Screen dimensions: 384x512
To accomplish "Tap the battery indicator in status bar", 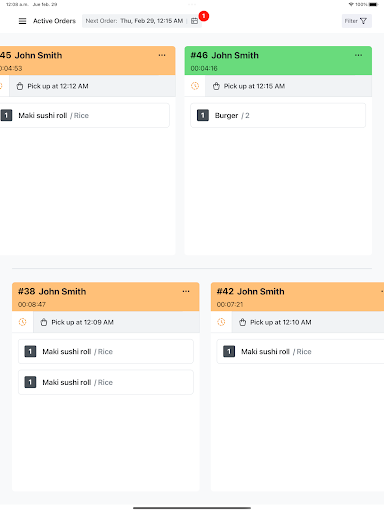I will [374, 4].
